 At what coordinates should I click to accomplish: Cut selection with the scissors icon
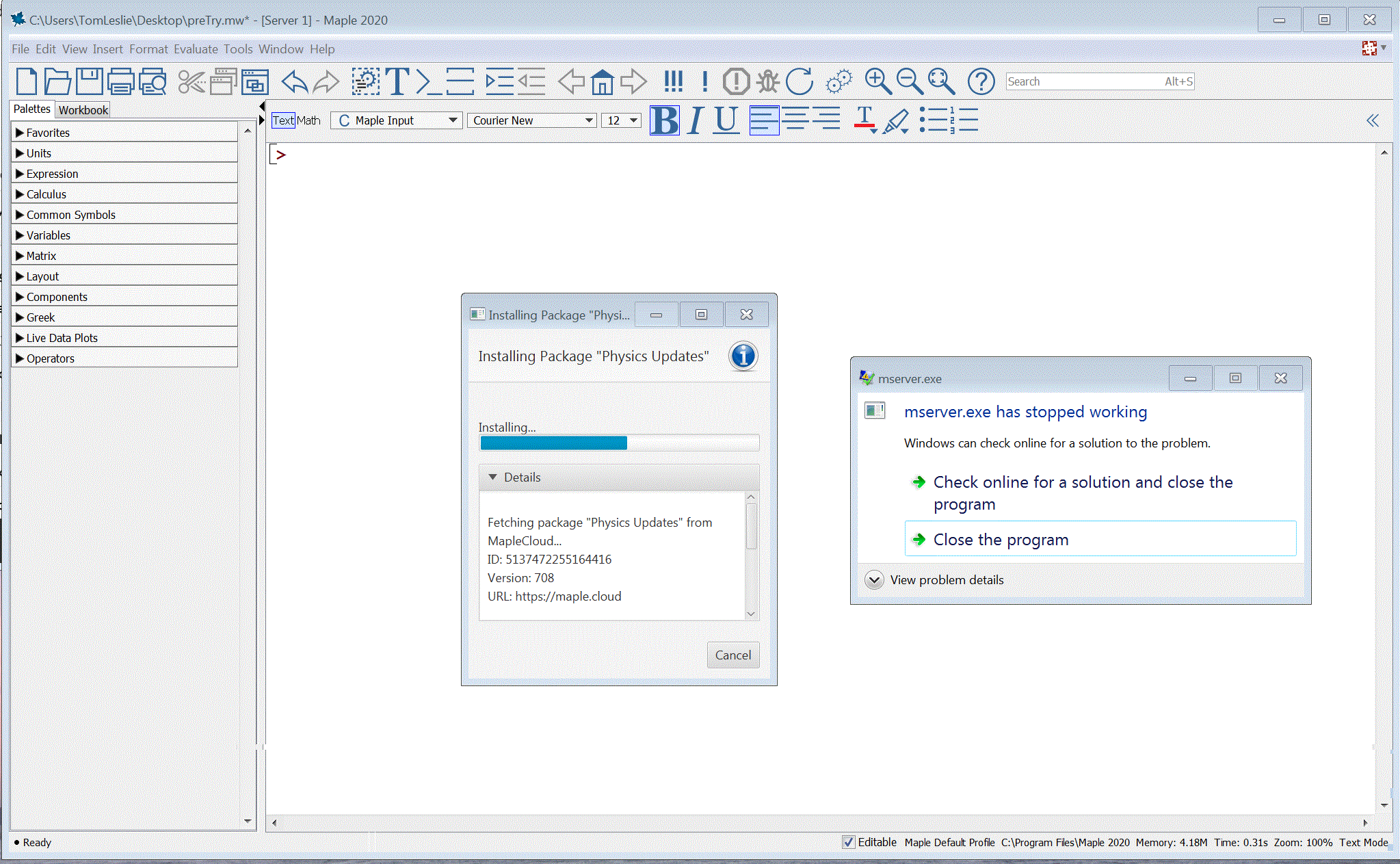point(191,81)
